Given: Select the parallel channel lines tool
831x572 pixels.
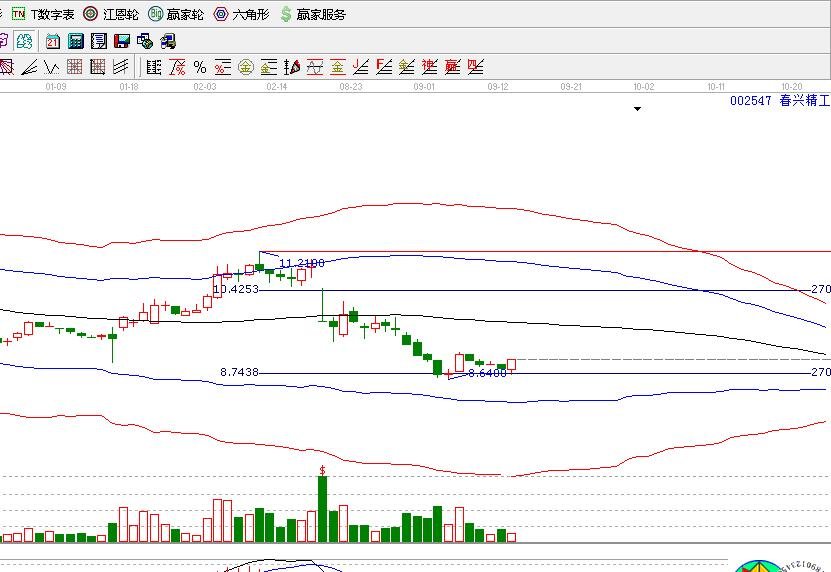Looking at the screenshot, I should point(120,67).
